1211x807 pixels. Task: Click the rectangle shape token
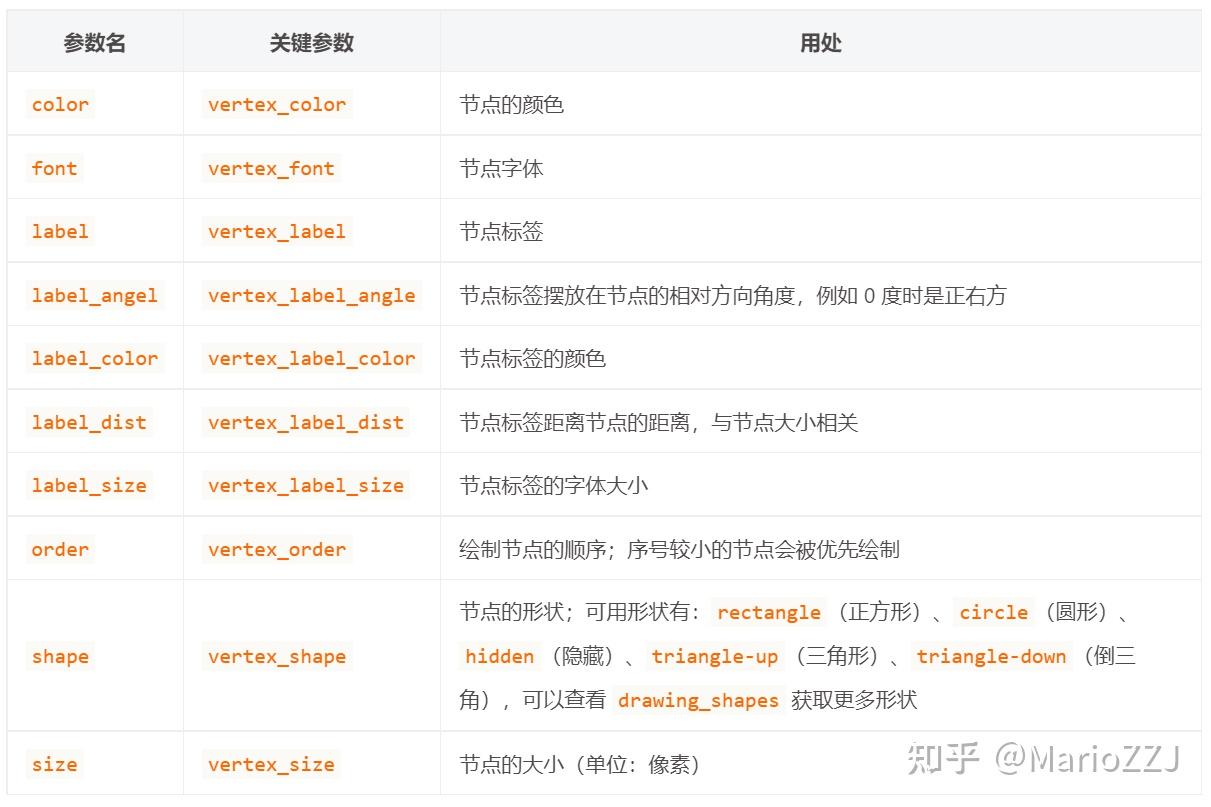[767, 611]
